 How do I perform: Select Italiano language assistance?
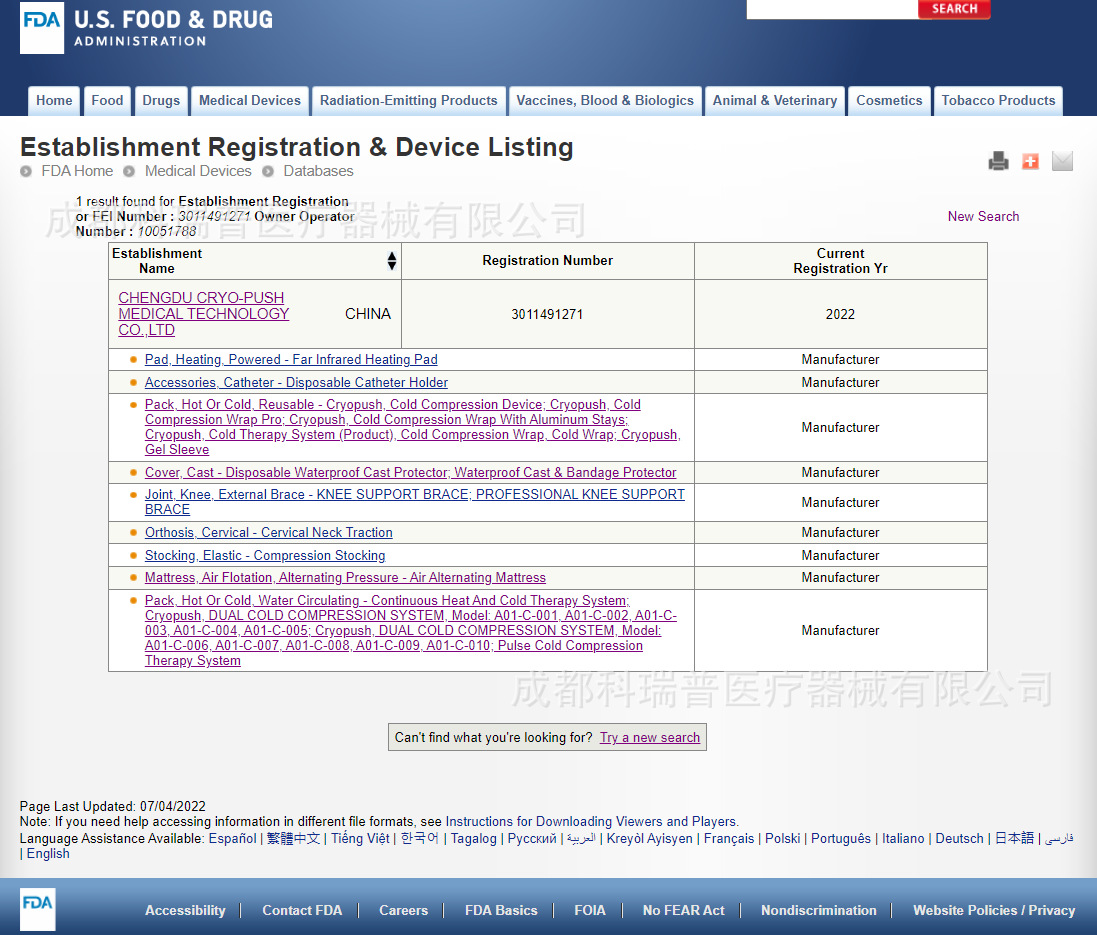click(903, 838)
